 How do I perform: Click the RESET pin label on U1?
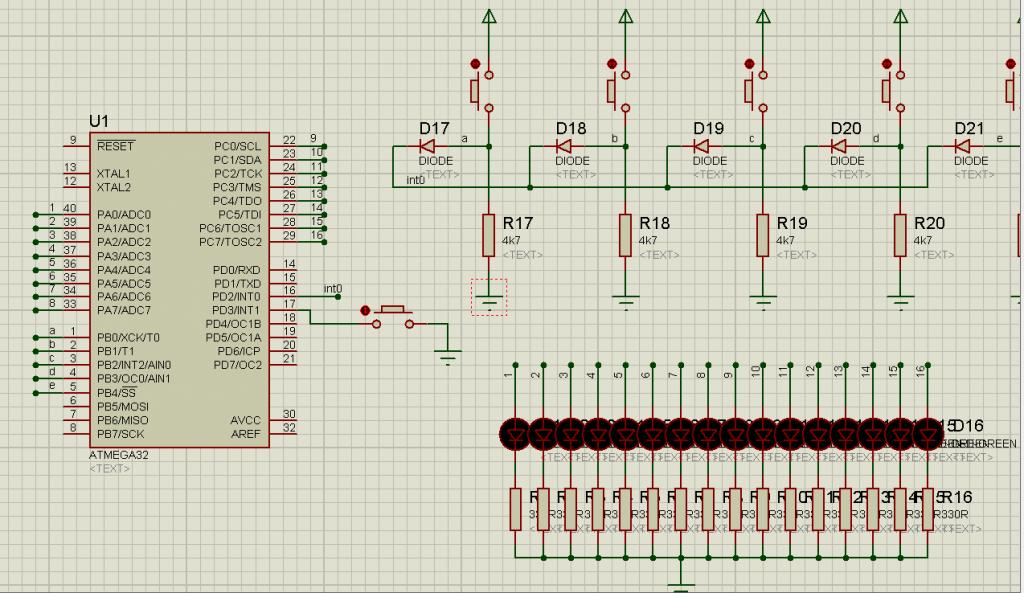click(115, 146)
